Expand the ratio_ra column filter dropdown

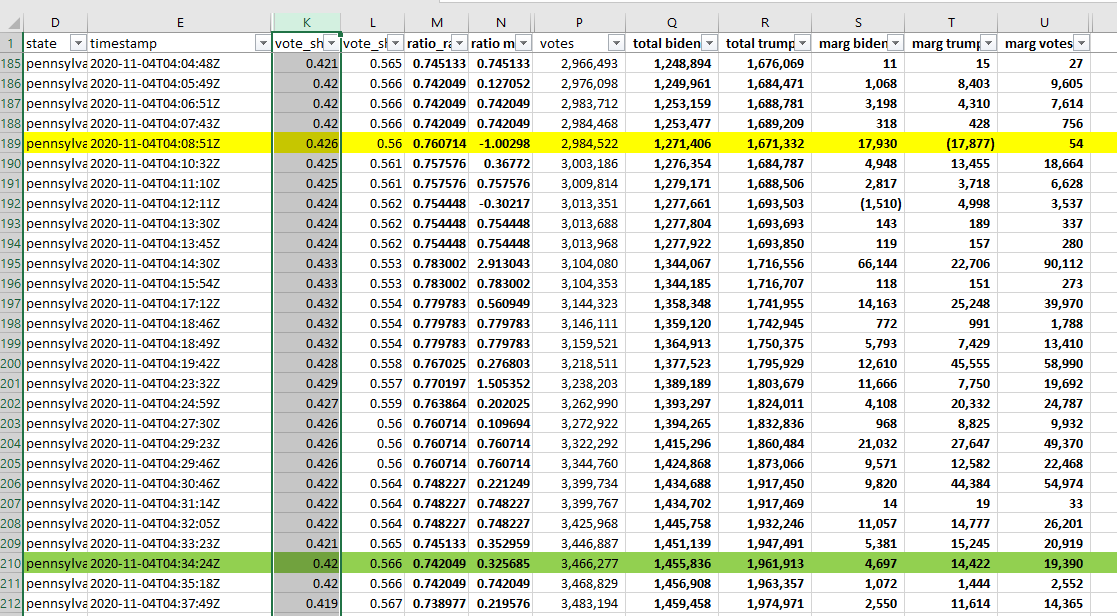459,44
